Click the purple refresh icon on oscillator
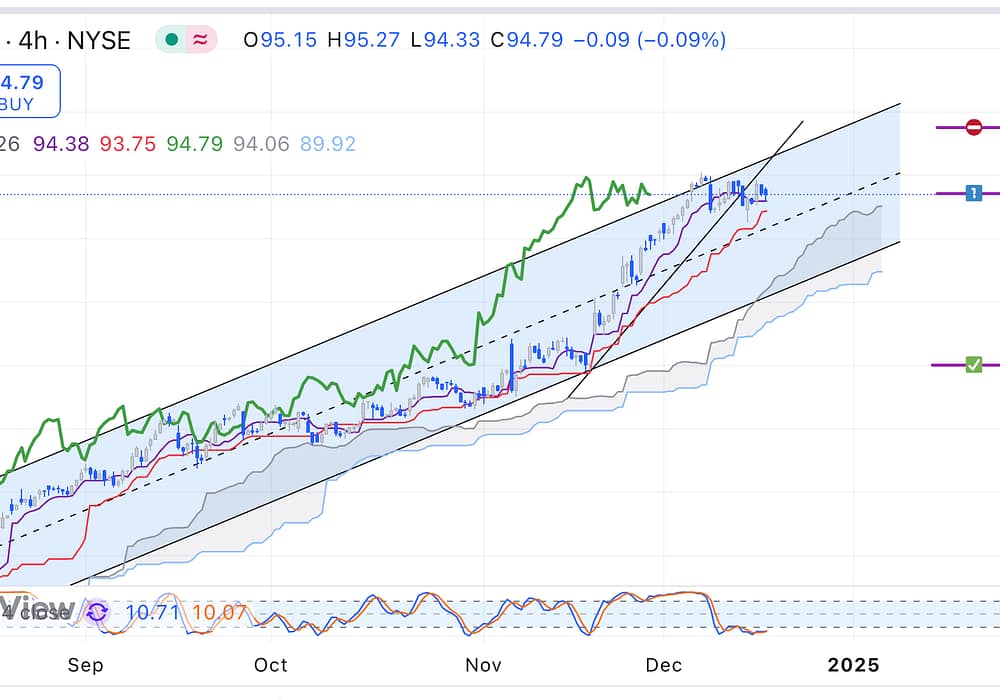The height and width of the screenshot is (700, 1000). tap(97, 612)
